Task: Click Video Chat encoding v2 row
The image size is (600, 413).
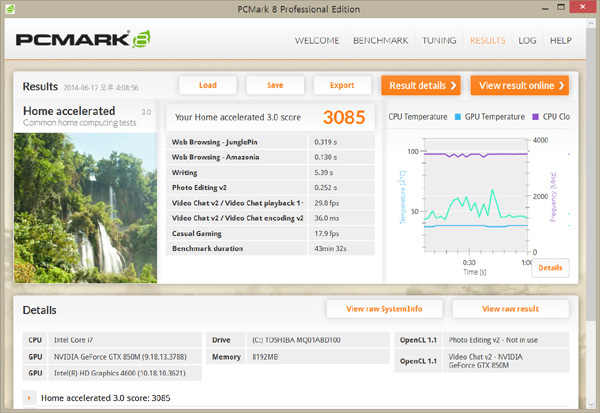Action: [271, 218]
